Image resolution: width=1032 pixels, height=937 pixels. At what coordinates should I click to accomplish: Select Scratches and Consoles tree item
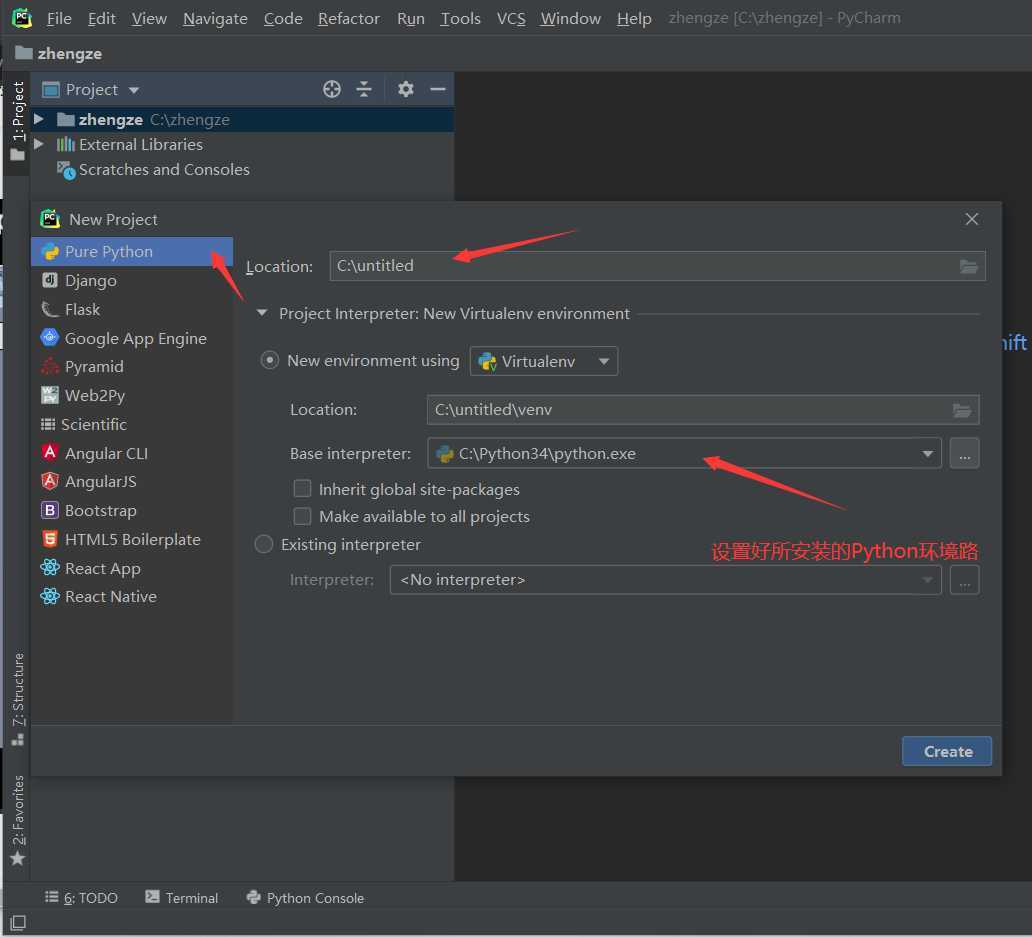153,170
